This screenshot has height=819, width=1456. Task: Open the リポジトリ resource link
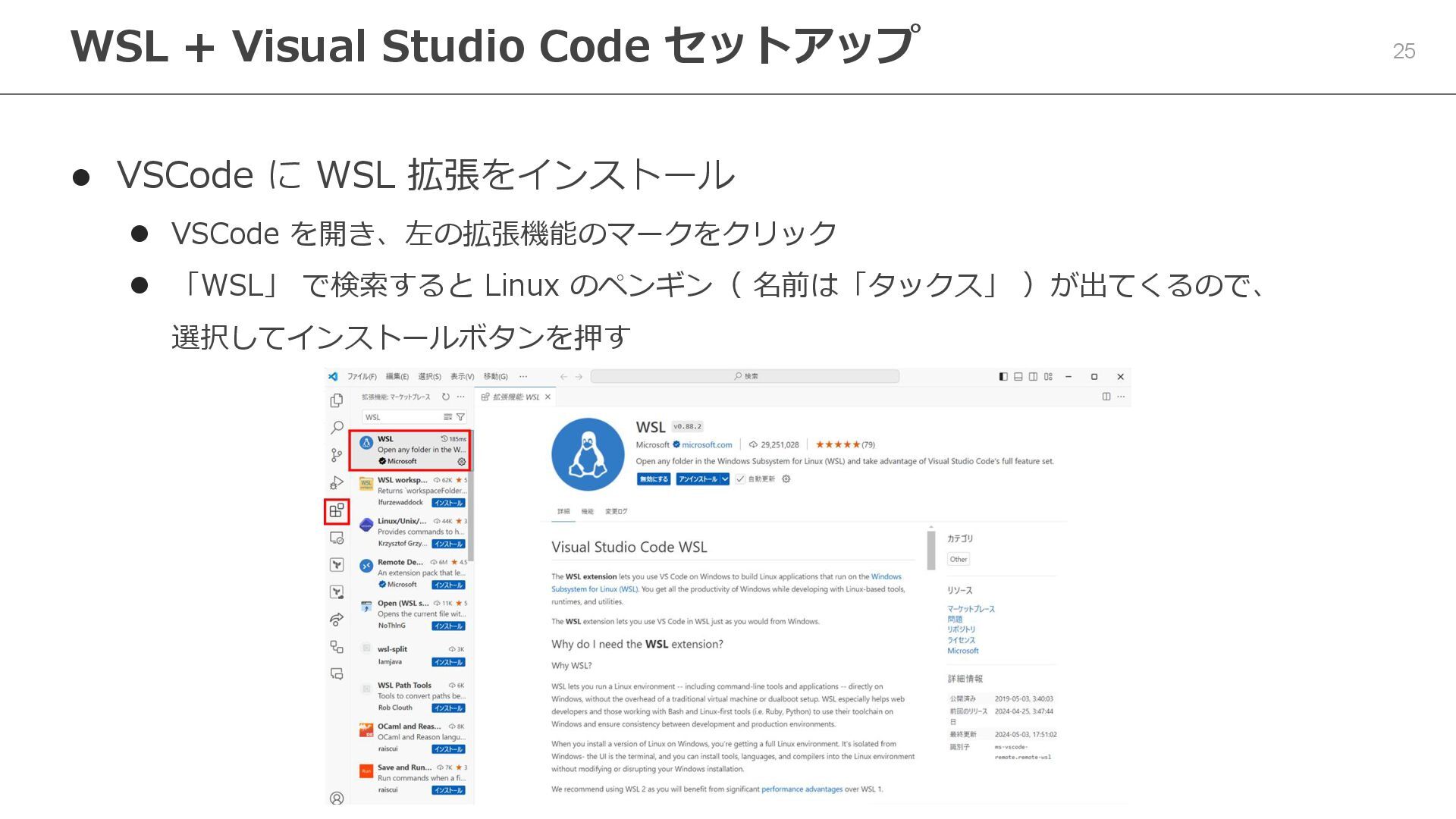point(961,629)
